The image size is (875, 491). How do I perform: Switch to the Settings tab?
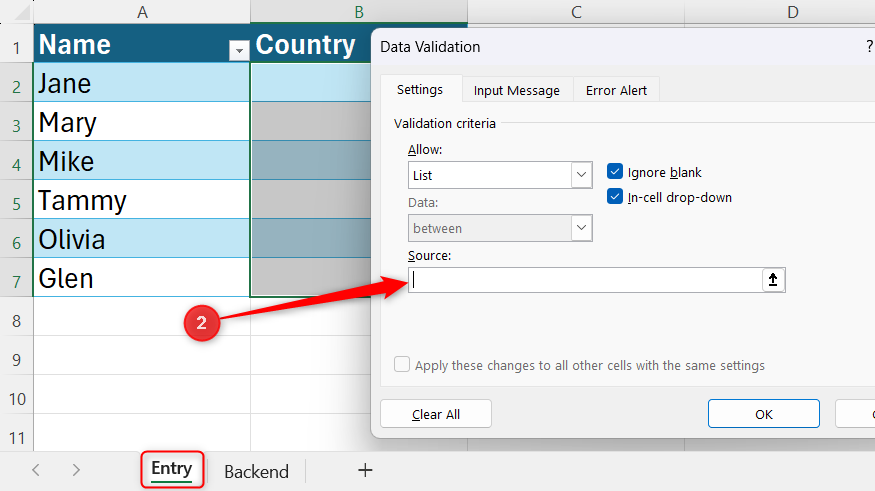coord(420,89)
